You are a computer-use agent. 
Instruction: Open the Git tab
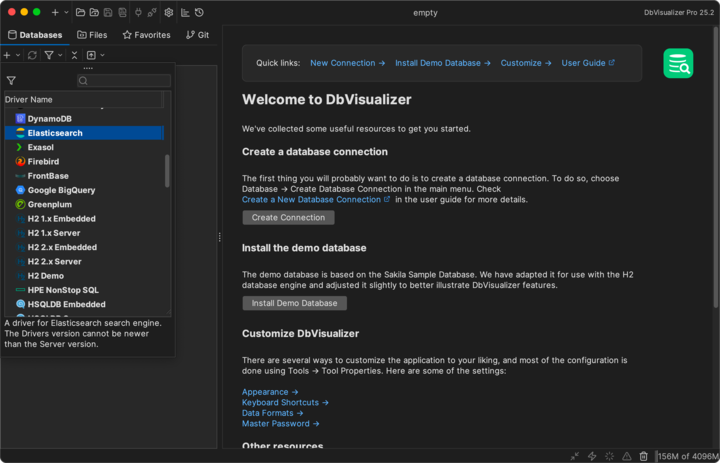tap(197, 34)
